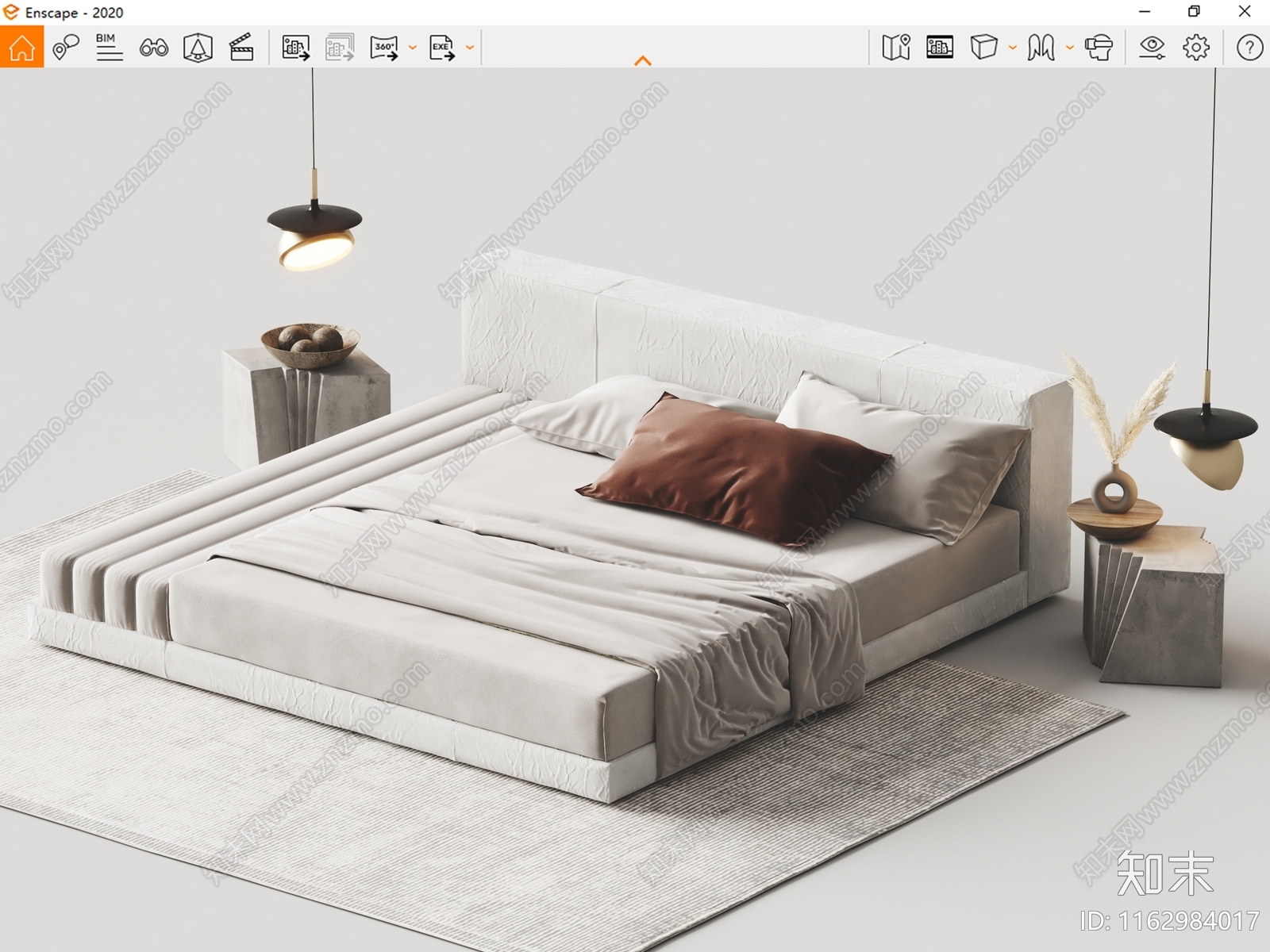Viewport: 1270px width, 952px height.
Task: Select the orthographic view cube icon
Action: click(983, 48)
